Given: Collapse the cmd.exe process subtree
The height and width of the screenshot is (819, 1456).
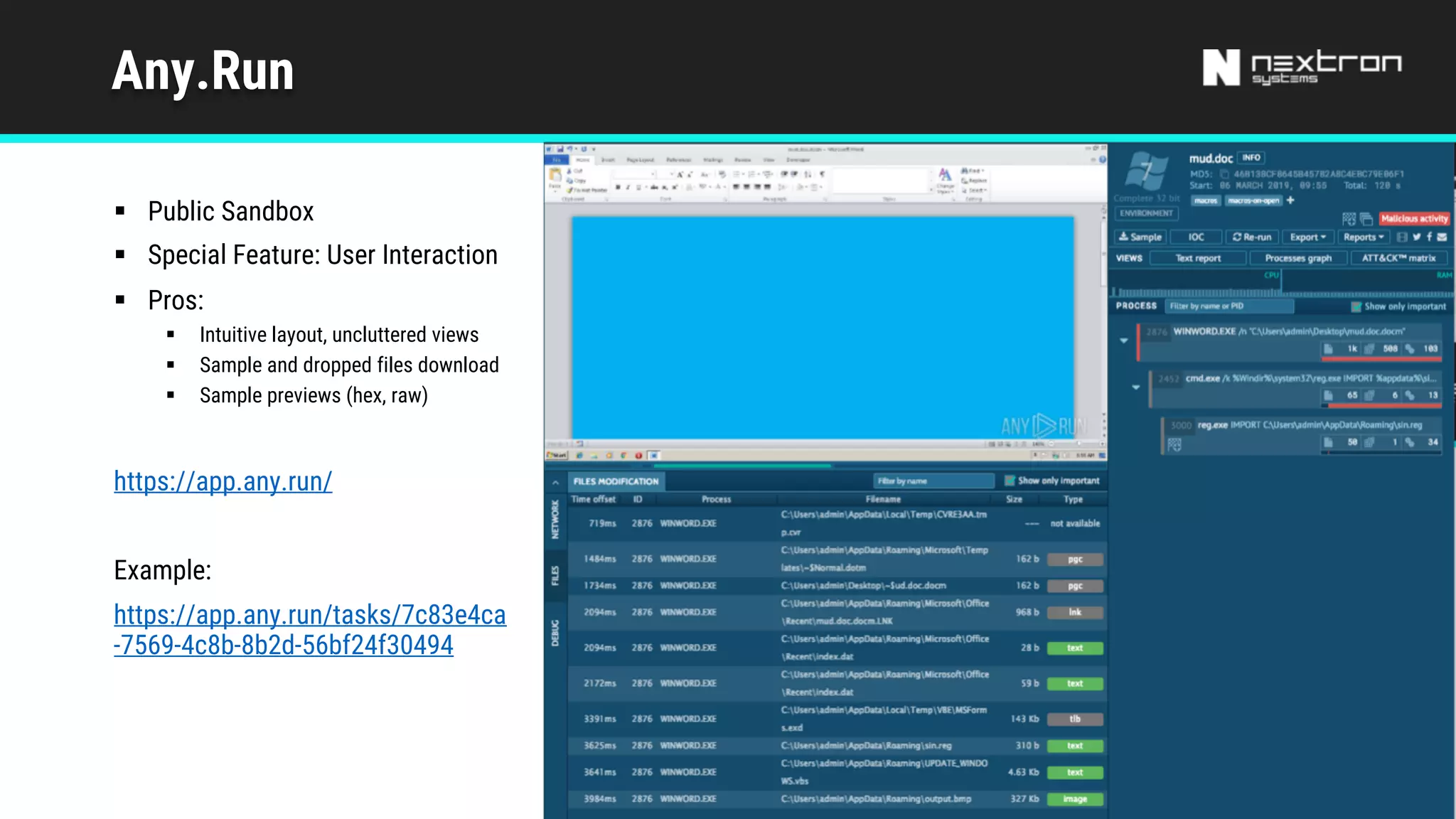Looking at the screenshot, I should 1136,387.
